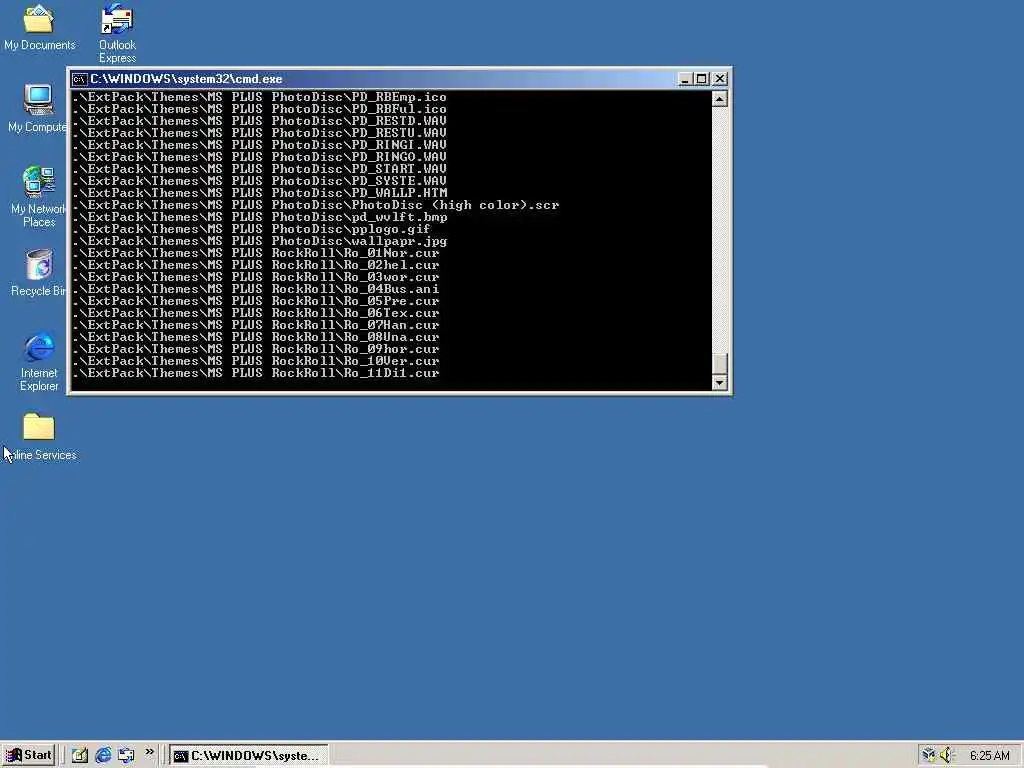Select the Recycle Bin icon
Image resolution: width=1024 pixels, height=768 pixels.
tap(38, 272)
